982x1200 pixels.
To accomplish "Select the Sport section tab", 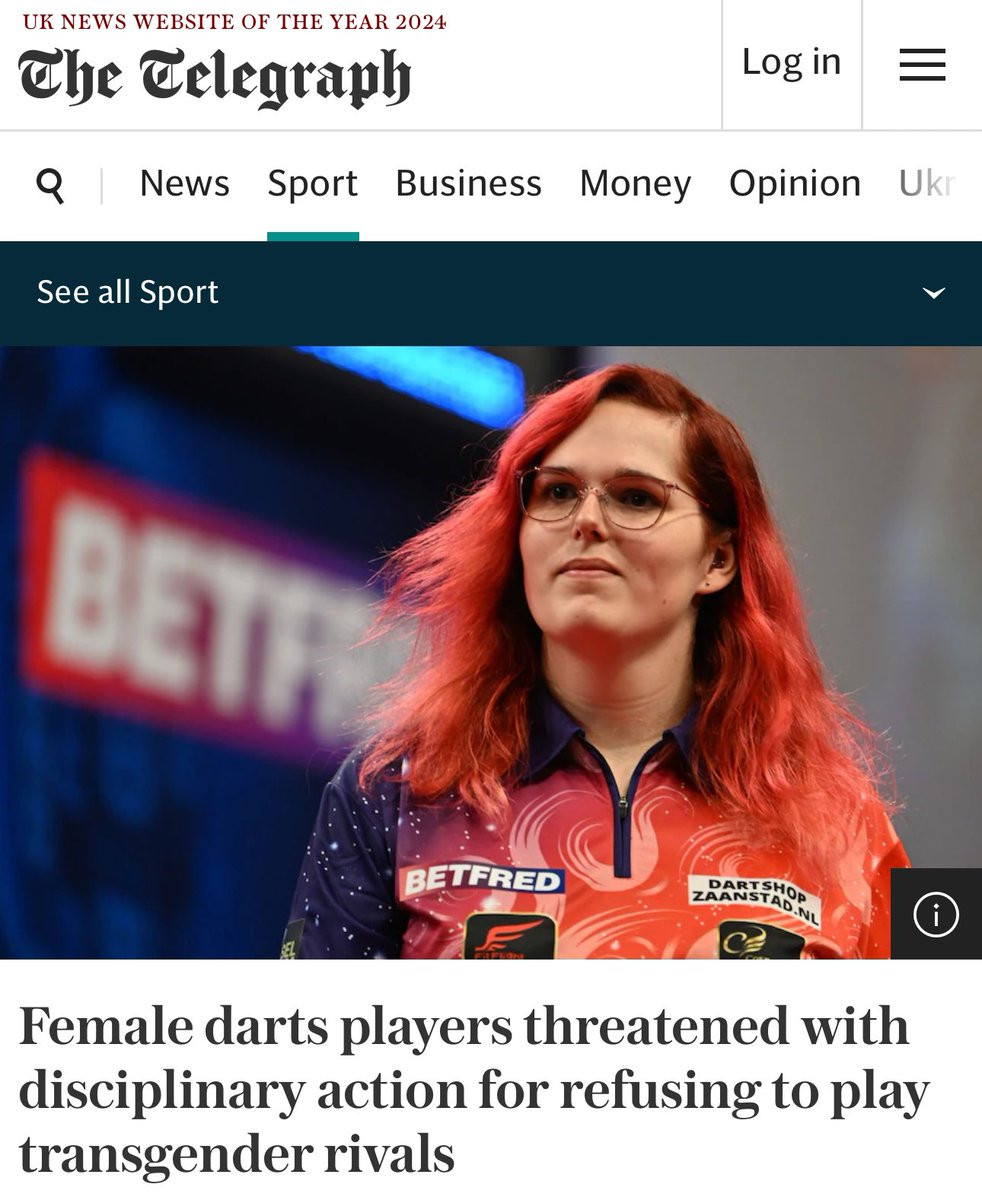I will [313, 184].
